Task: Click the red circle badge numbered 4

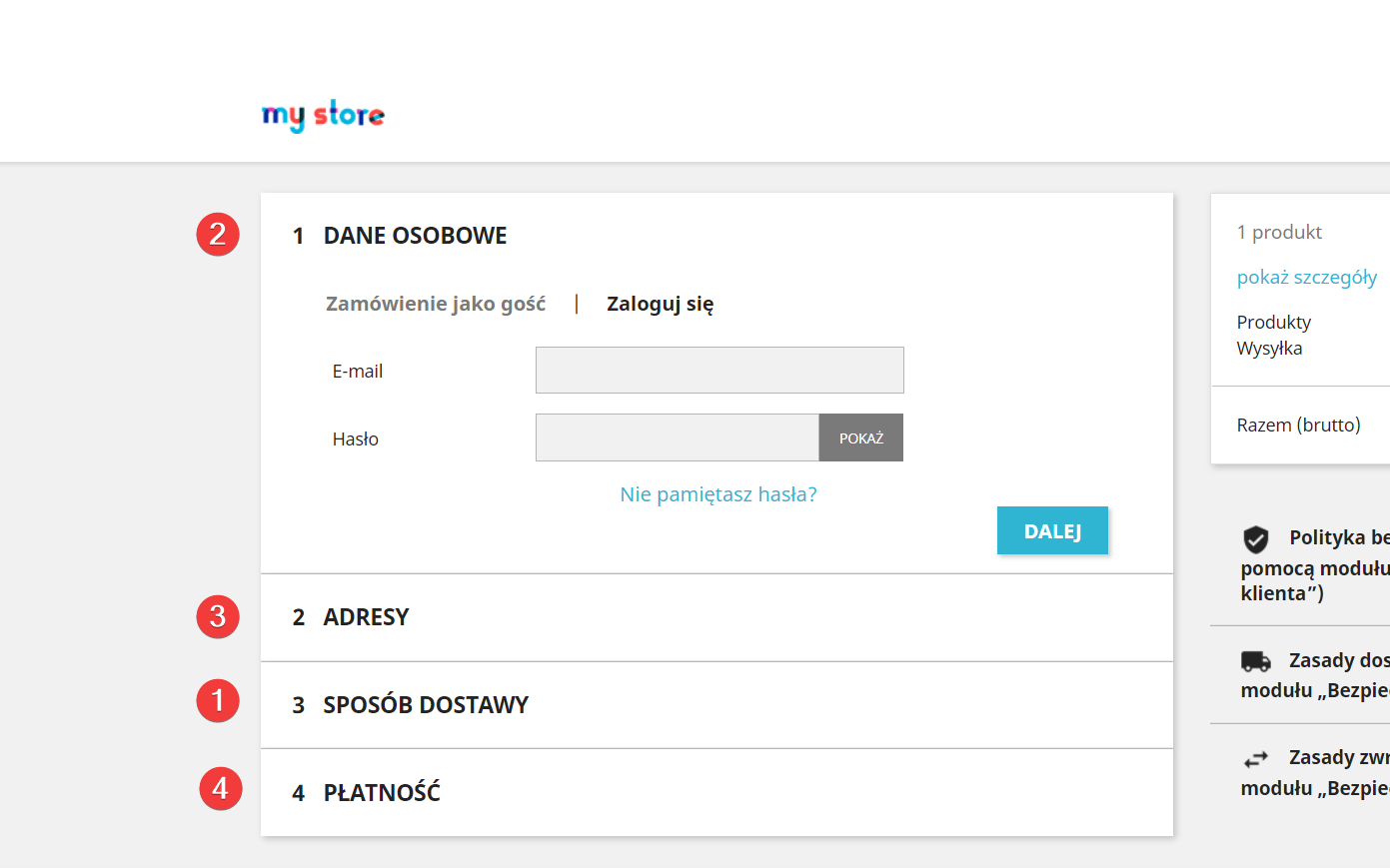Action: click(x=221, y=788)
